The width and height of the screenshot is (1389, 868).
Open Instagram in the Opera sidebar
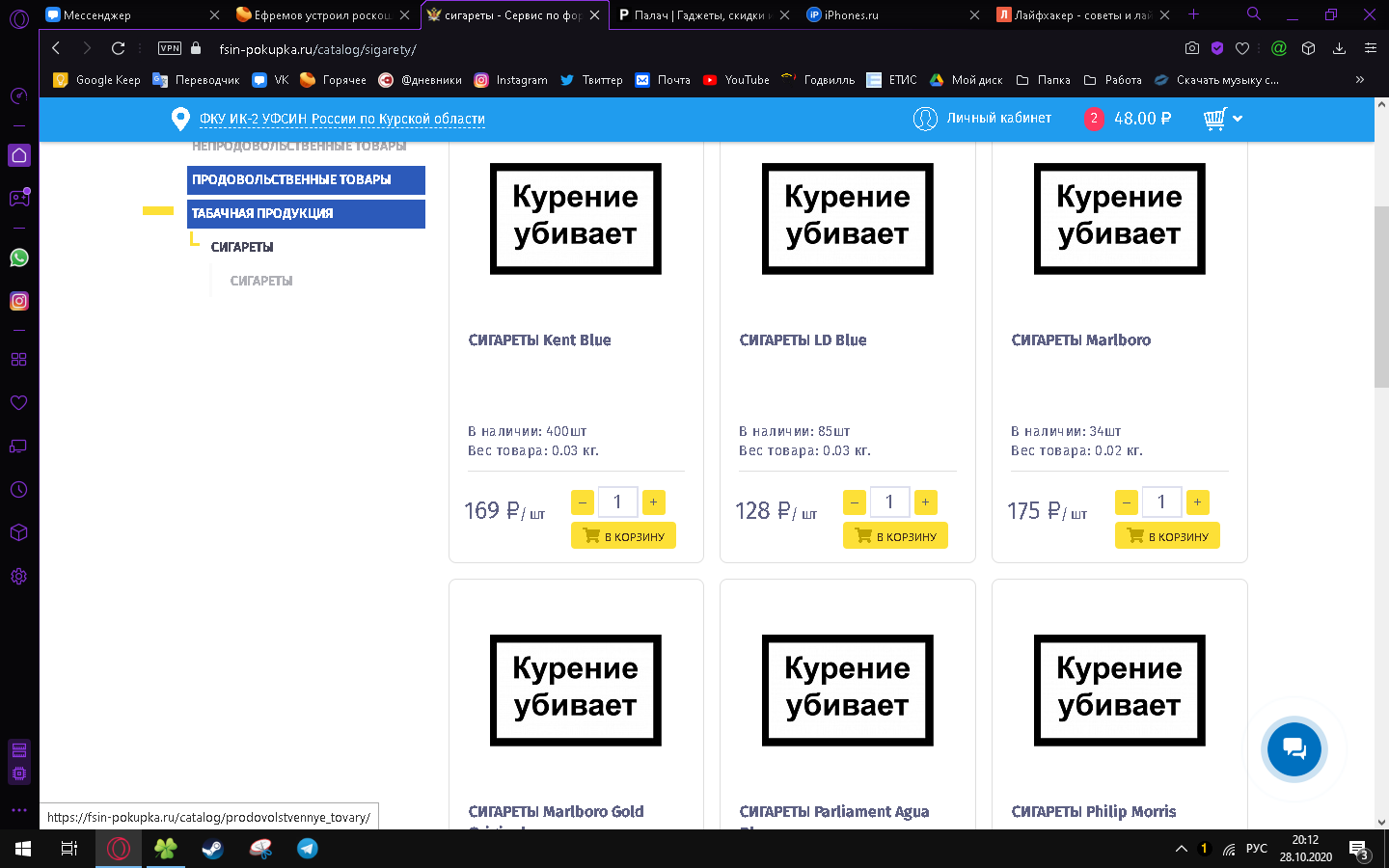(x=18, y=301)
